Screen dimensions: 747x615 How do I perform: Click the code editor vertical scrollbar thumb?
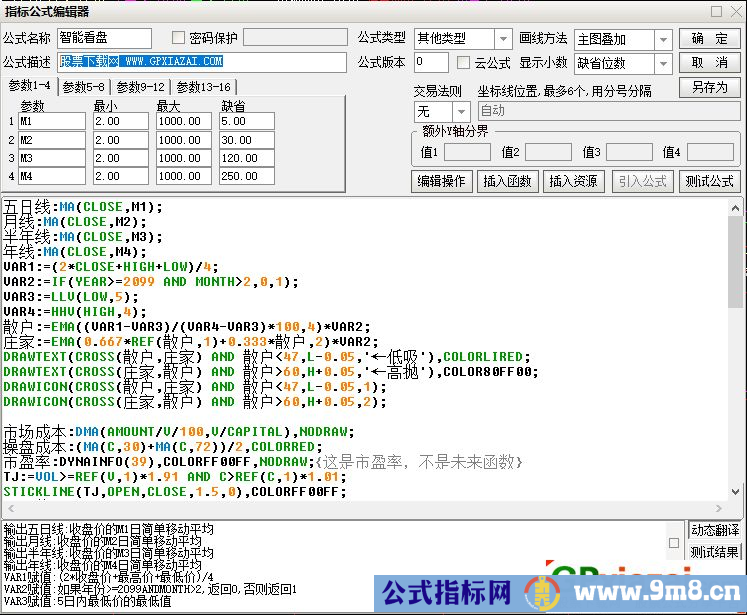point(735,262)
